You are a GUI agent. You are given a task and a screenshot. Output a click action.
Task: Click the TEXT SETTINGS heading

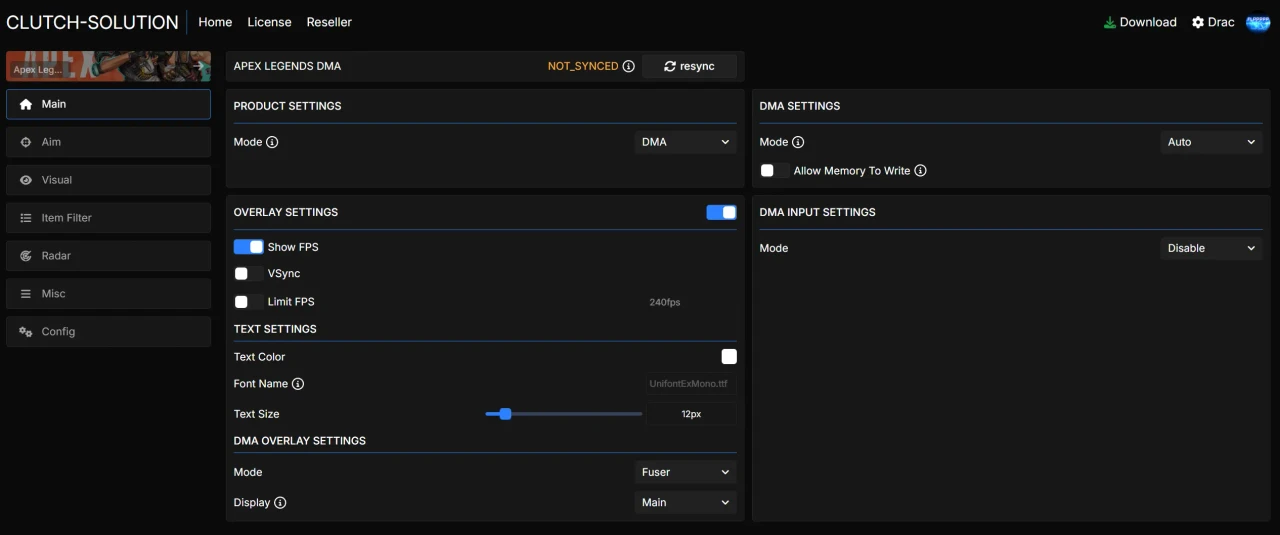click(x=275, y=329)
